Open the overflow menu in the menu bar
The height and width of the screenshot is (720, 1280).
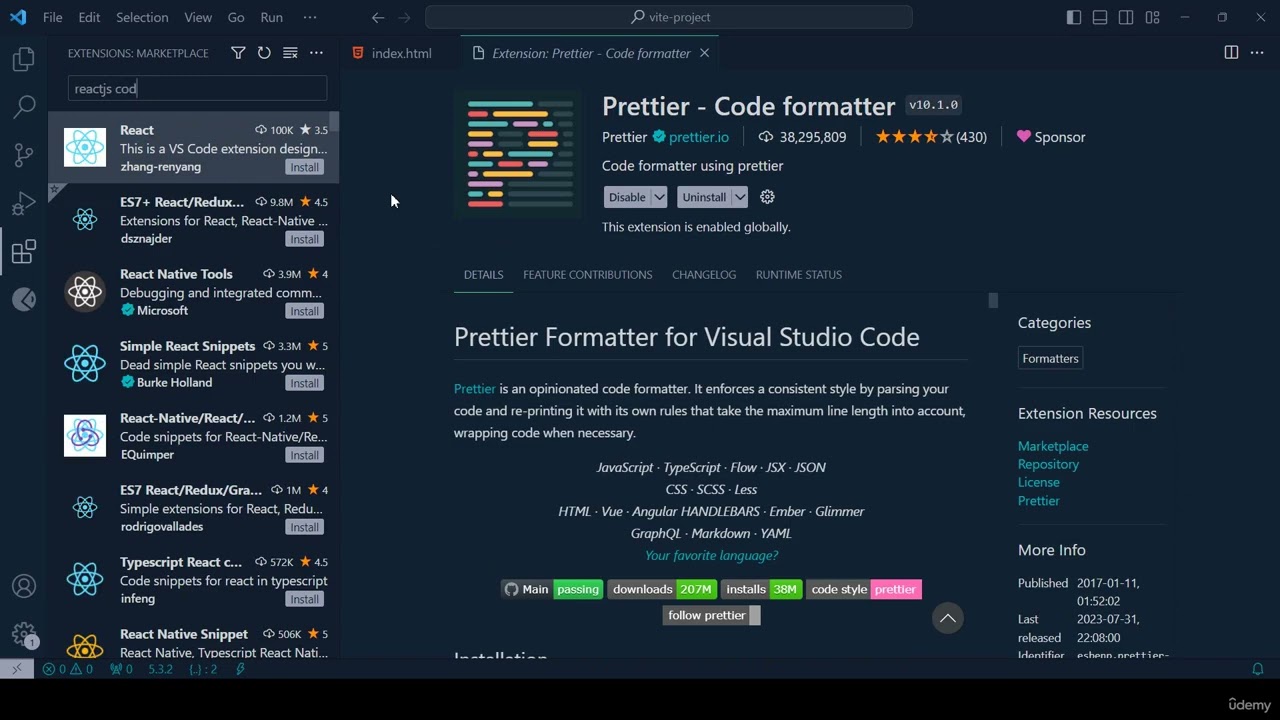click(x=310, y=17)
